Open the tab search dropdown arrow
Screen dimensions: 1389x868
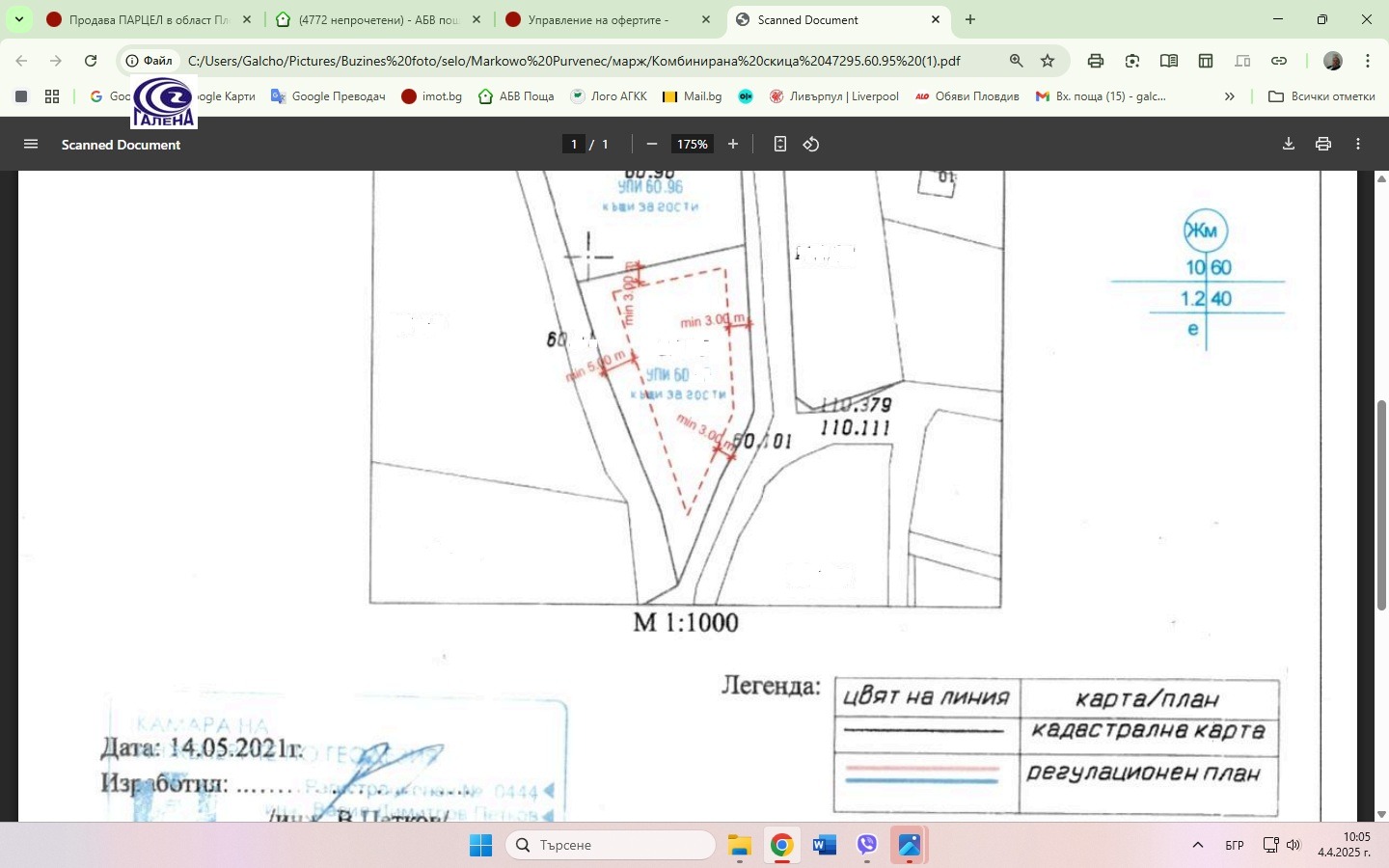(18, 19)
